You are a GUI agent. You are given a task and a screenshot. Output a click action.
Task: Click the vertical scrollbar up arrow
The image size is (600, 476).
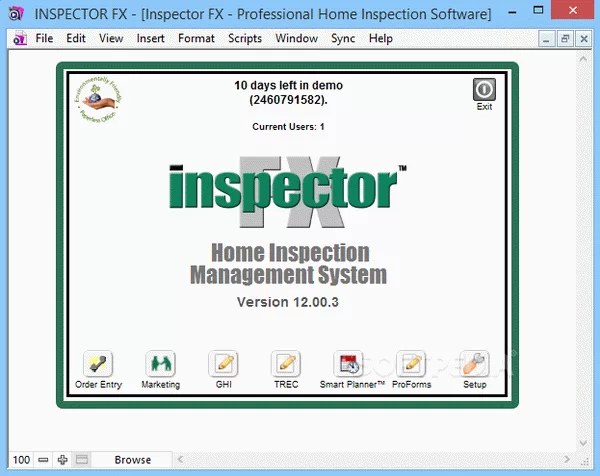pyautogui.click(x=583, y=59)
